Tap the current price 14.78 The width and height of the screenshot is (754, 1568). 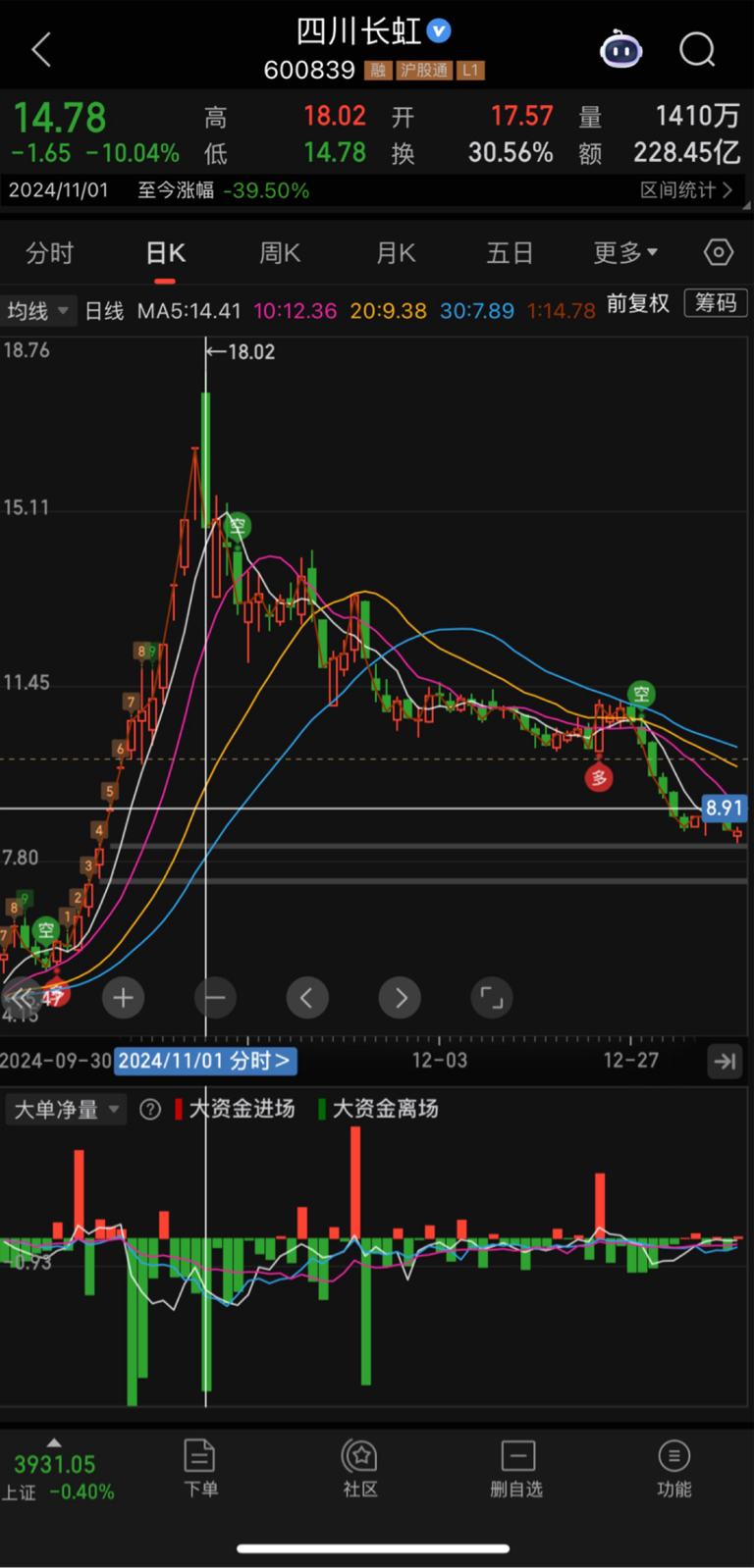[60, 118]
